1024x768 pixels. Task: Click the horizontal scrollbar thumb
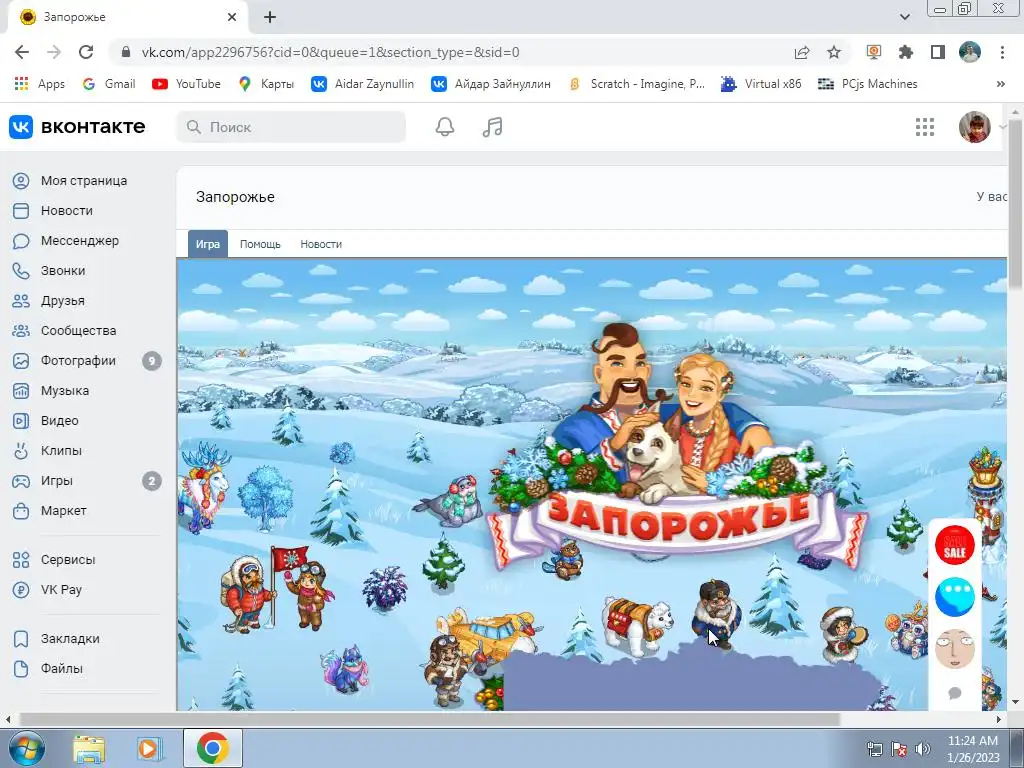coord(428,719)
